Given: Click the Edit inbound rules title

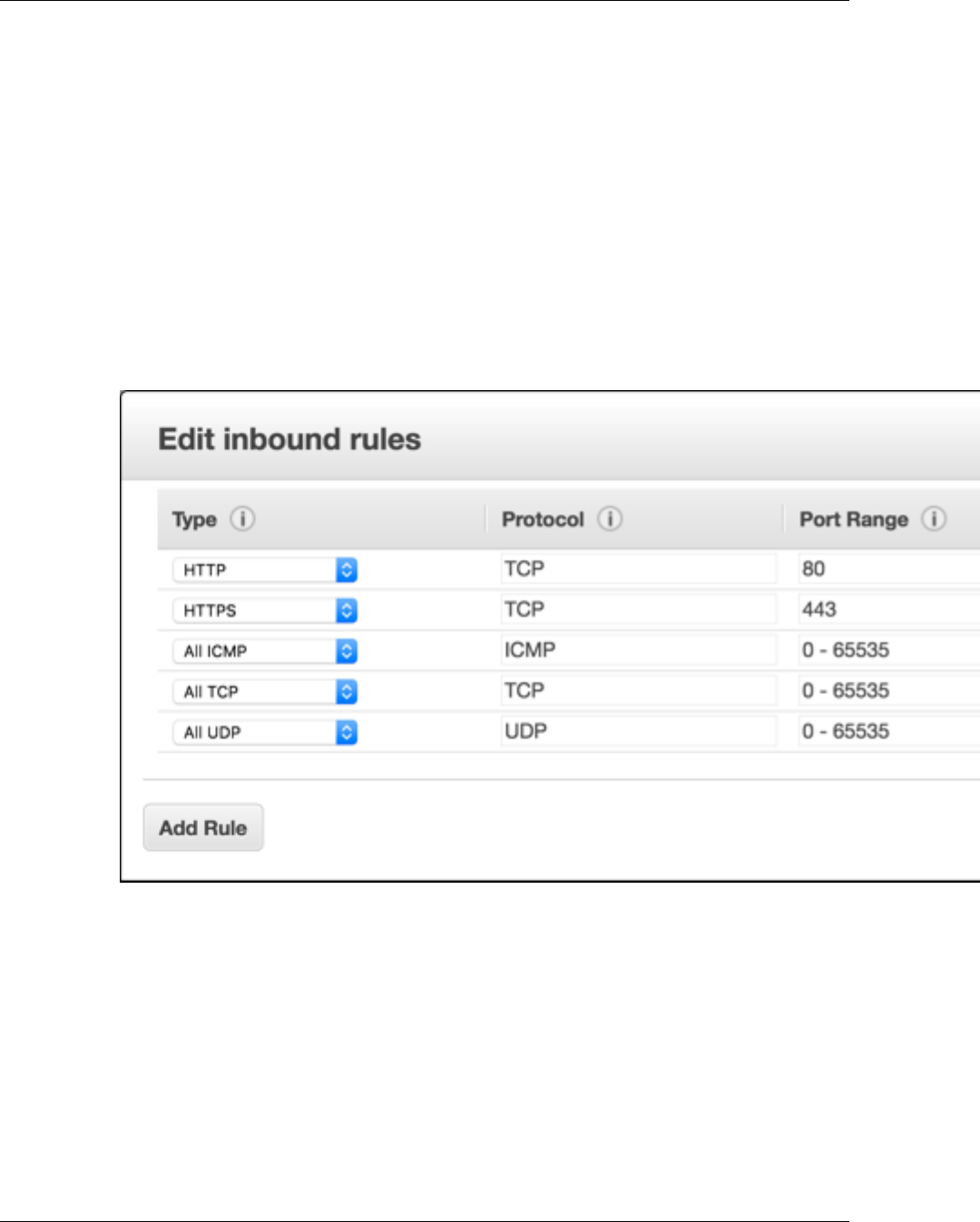Looking at the screenshot, I should tap(289, 439).
